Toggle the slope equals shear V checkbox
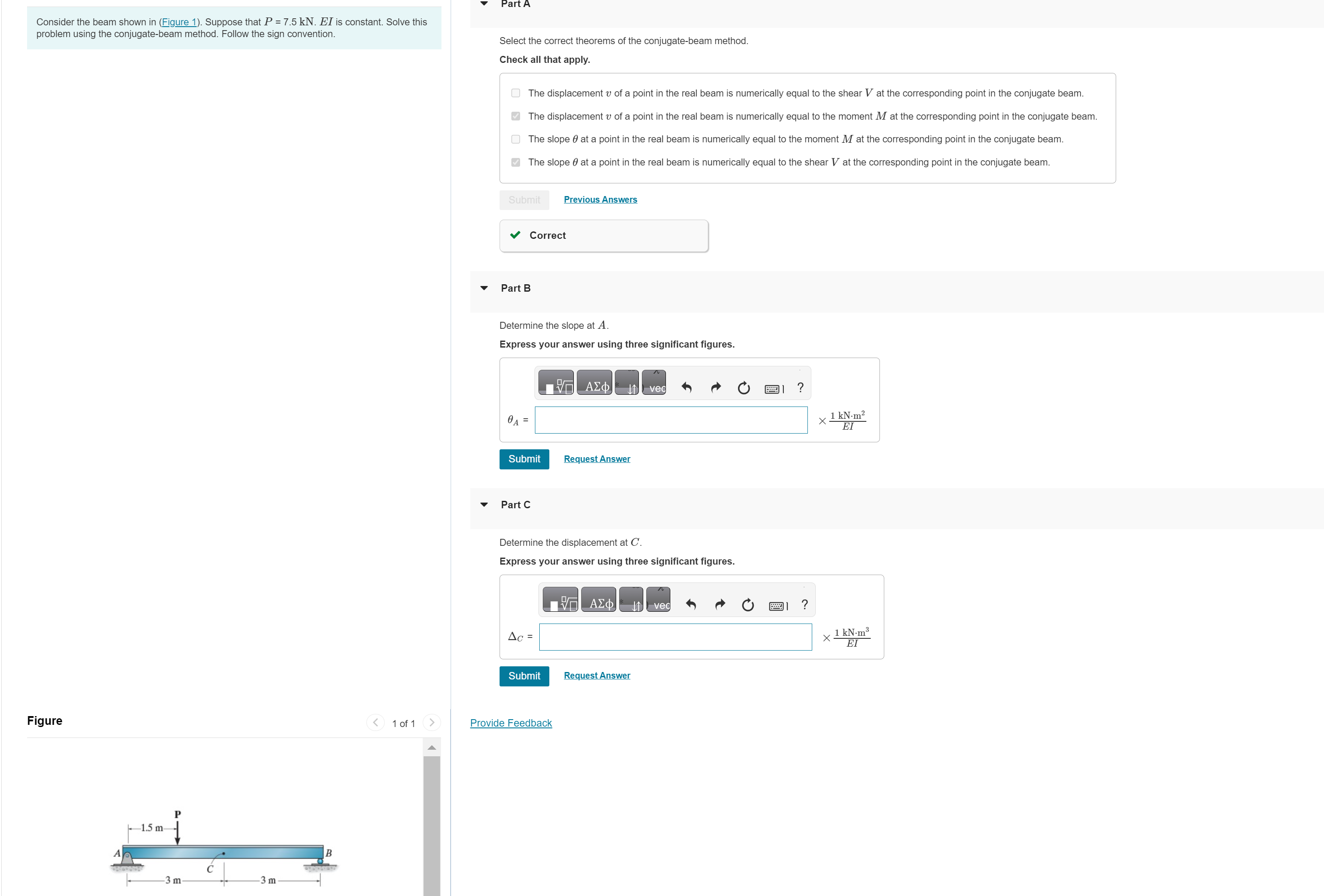 (516, 162)
